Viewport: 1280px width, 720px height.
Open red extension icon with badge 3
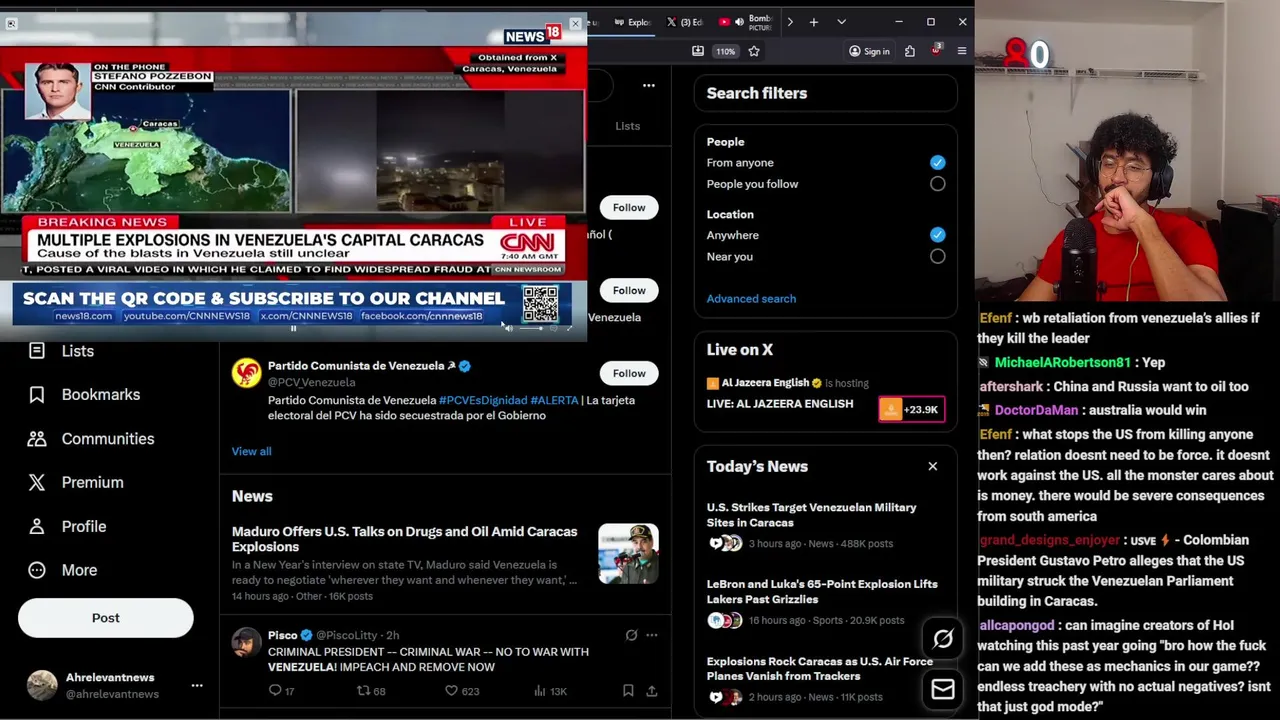pyautogui.click(x=936, y=50)
